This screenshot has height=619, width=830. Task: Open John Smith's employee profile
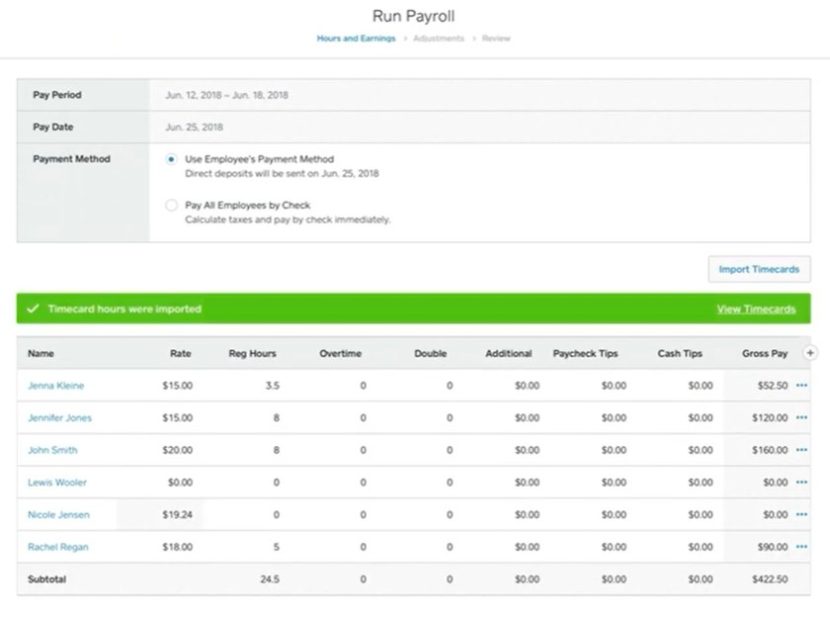pos(51,450)
